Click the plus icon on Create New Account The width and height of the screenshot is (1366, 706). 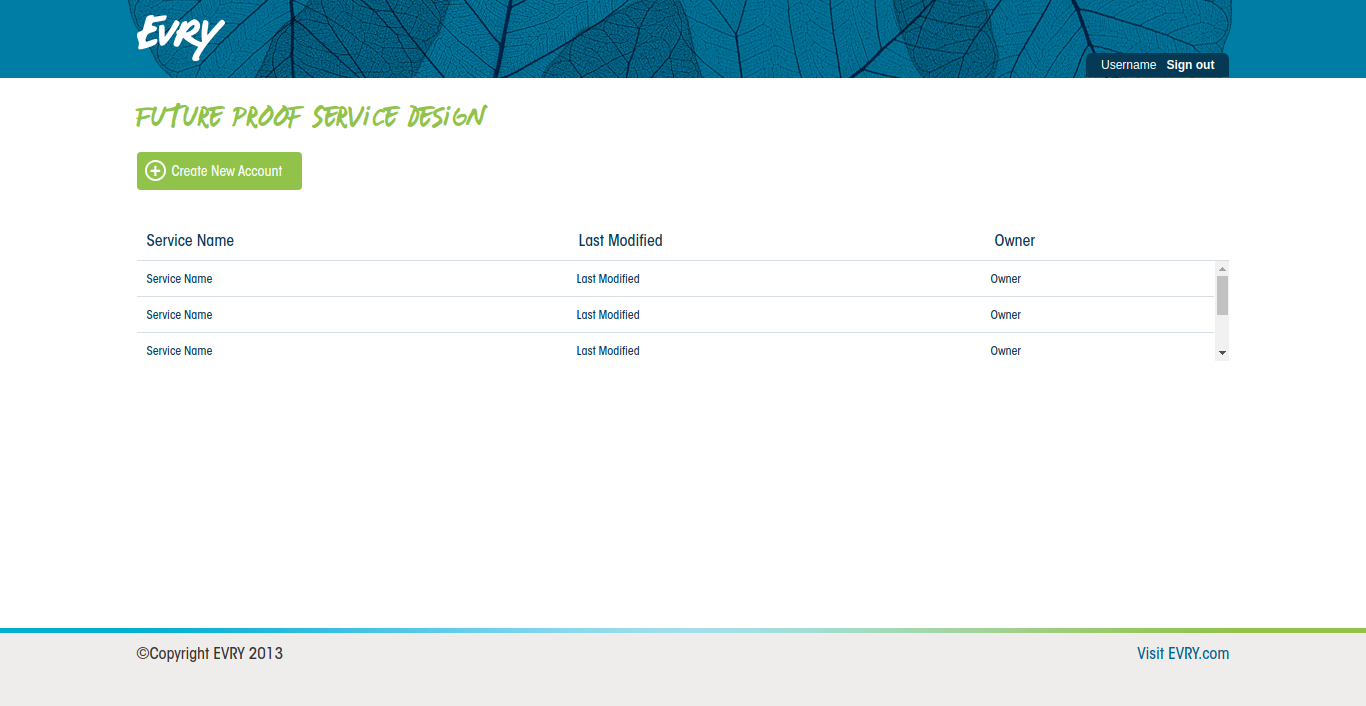click(155, 171)
